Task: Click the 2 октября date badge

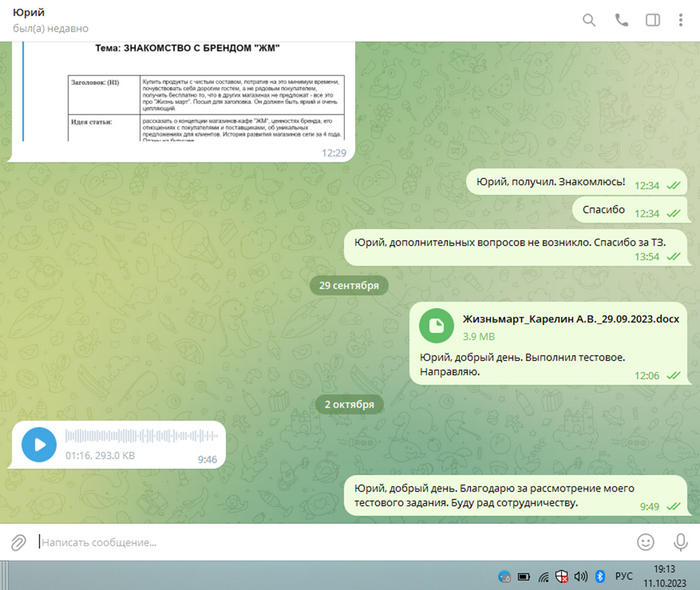Action: click(x=349, y=404)
